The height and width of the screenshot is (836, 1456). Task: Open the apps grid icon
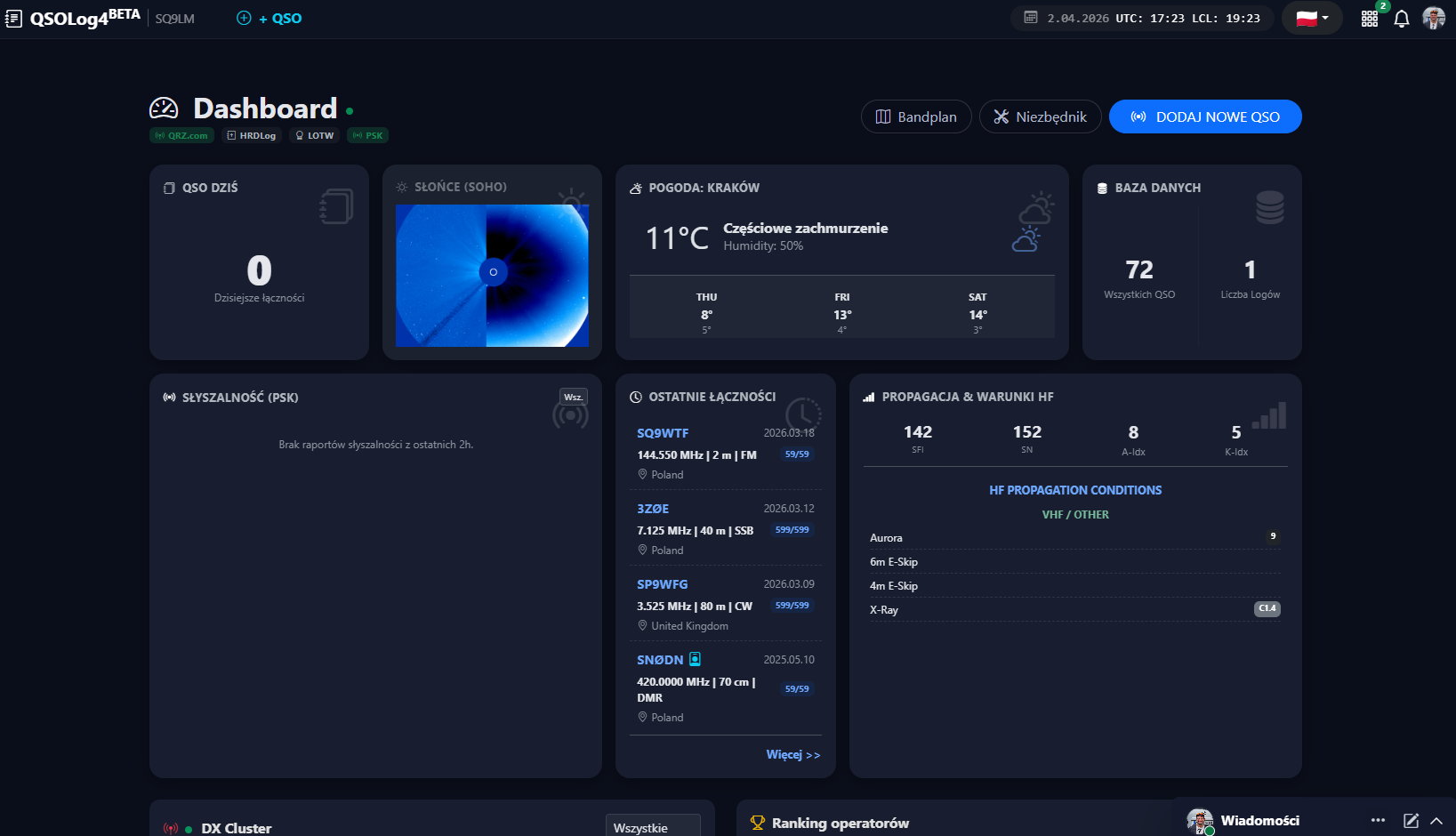[1370, 19]
